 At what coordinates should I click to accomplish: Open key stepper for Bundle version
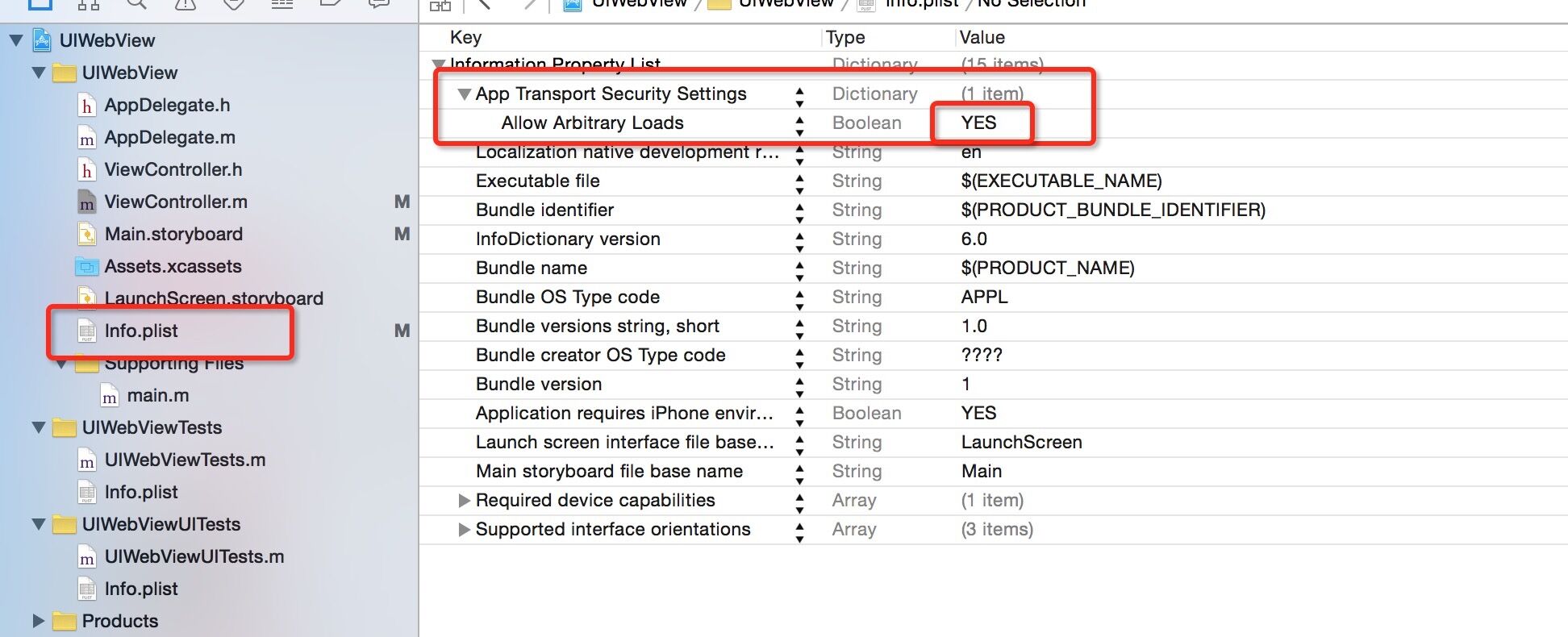point(799,388)
